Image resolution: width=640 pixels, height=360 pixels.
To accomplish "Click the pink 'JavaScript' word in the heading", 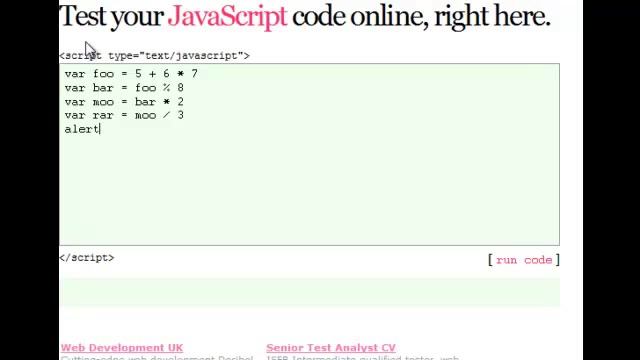I will click(227, 17).
